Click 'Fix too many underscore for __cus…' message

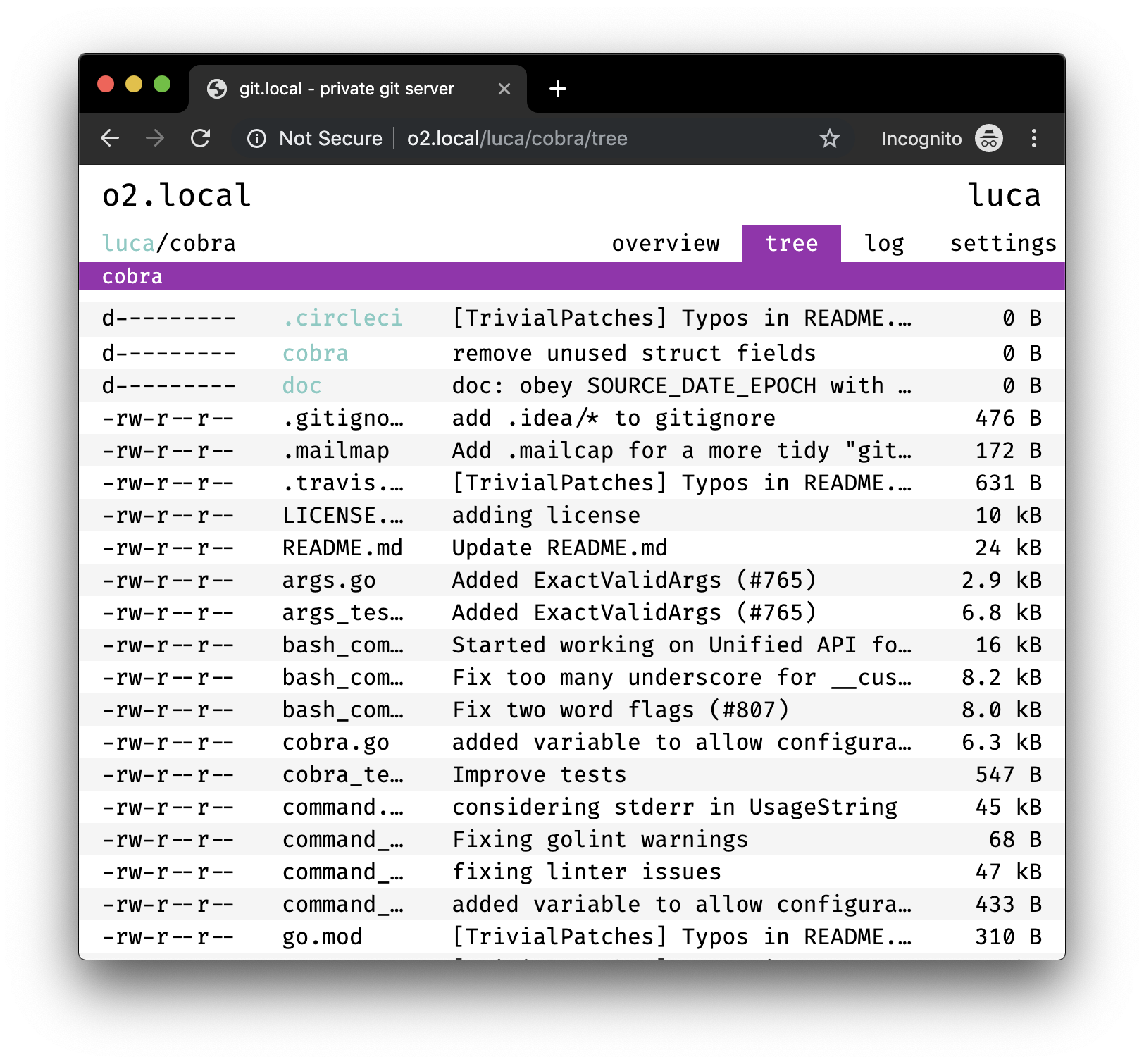[681, 678]
